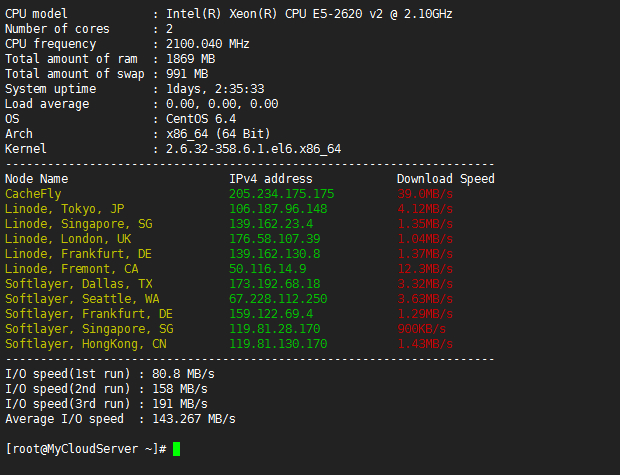620x475 pixels.
Task: Click the Download Speed column header
Action: (445, 179)
